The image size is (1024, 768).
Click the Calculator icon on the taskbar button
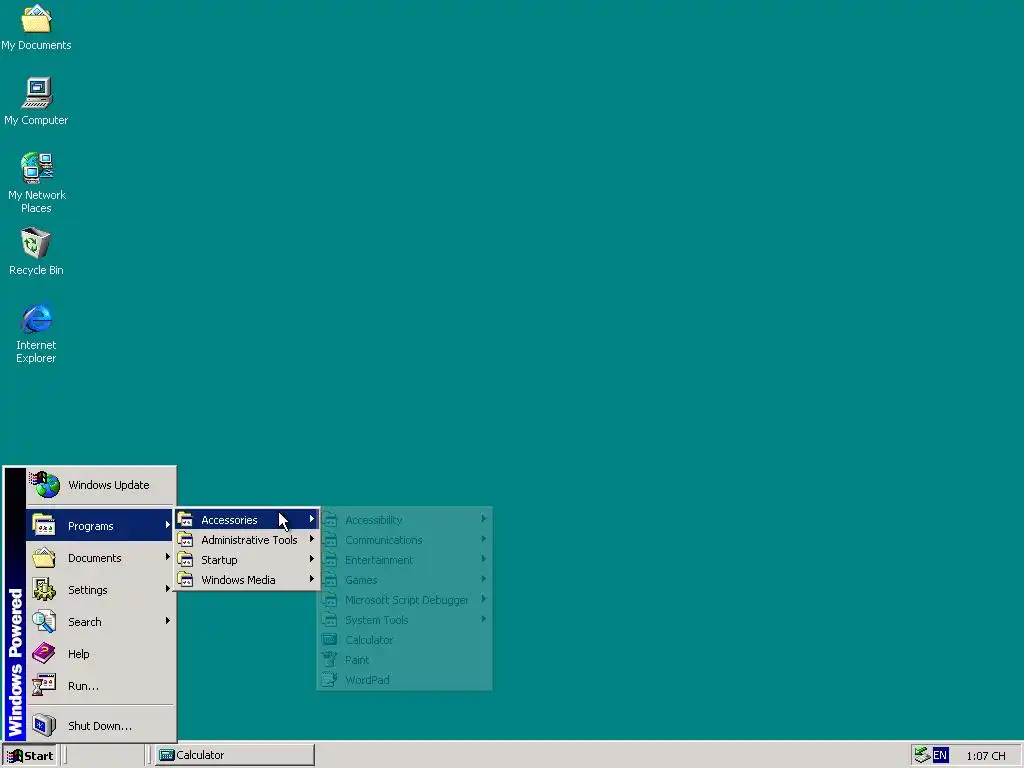pos(167,755)
